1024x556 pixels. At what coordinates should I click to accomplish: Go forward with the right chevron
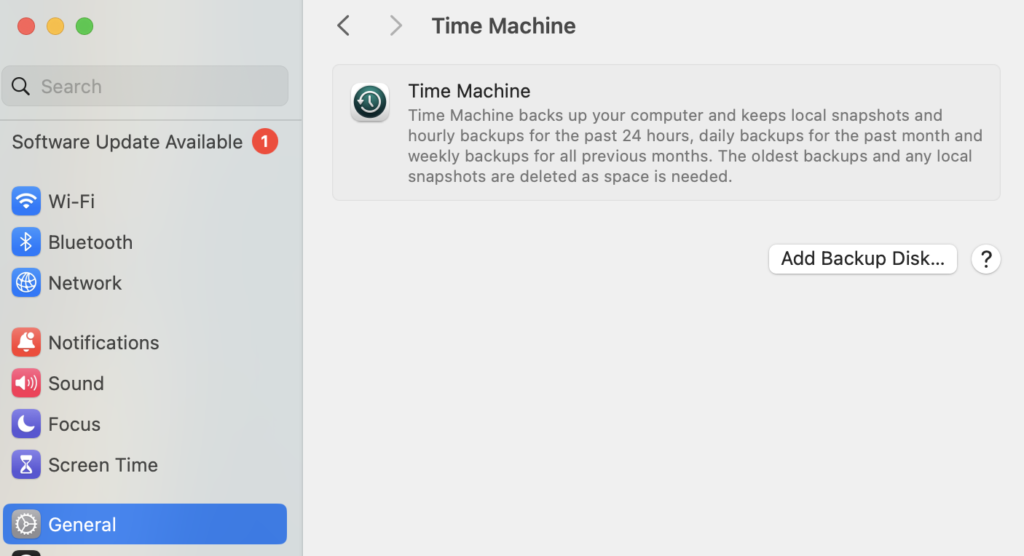395,25
